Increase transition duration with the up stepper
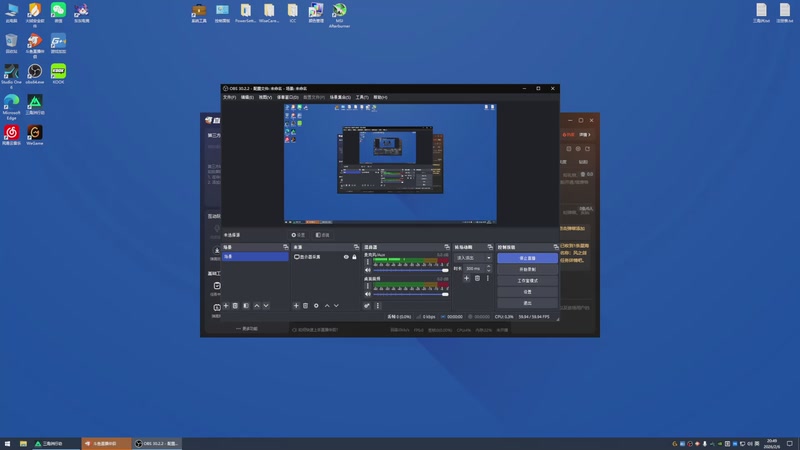The height and width of the screenshot is (450, 800). pyautogui.click(x=489, y=266)
